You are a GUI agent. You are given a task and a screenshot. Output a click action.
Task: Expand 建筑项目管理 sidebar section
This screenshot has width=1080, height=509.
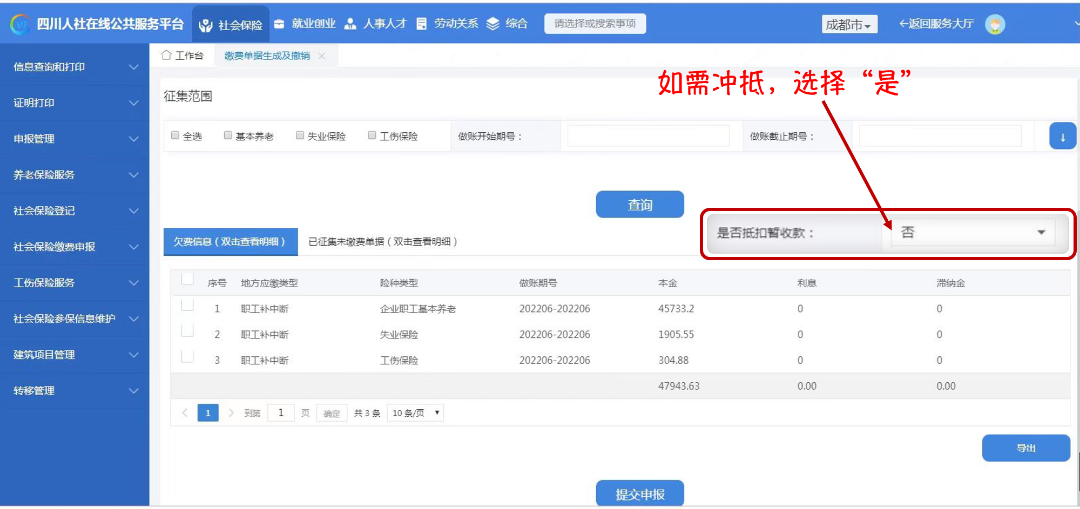coord(74,355)
